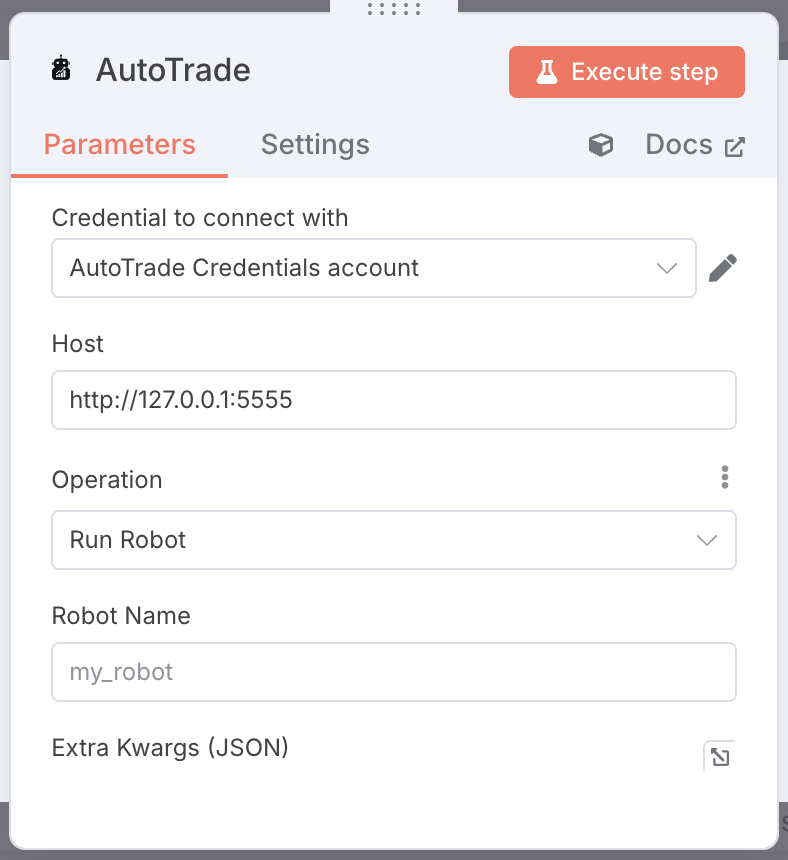Image resolution: width=788 pixels, height=860 pixels.
Task: Click the chevron on AutoTrade Credentials account
Action: (666, 268)
